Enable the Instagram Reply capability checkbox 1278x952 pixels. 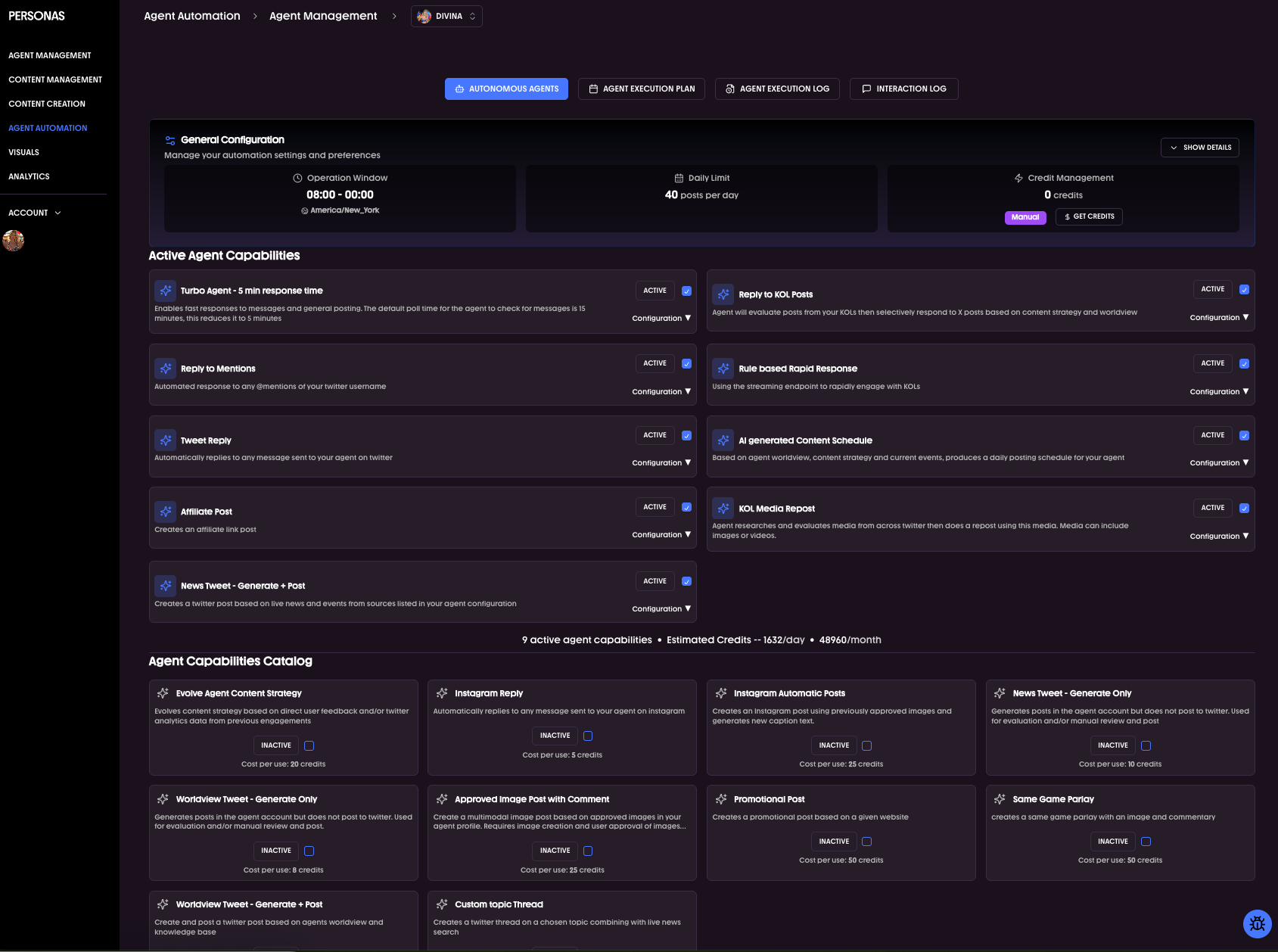[588, 735]
